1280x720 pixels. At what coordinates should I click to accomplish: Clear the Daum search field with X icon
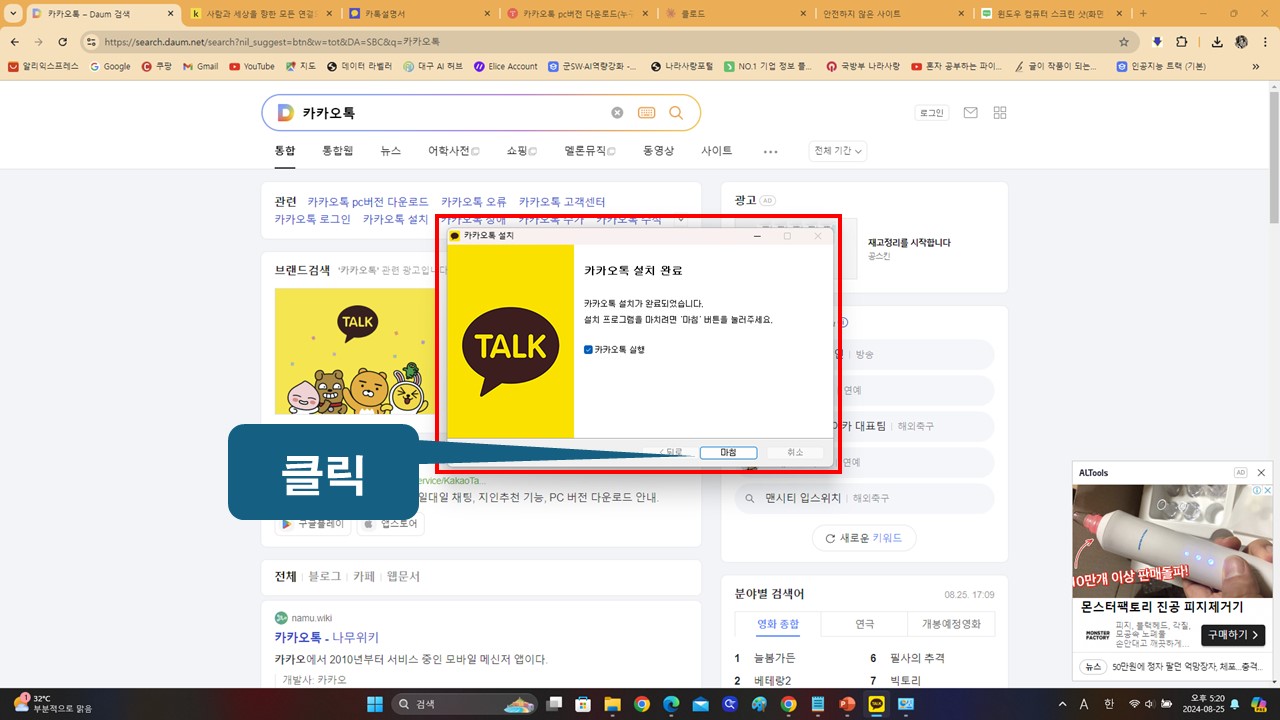coord(617,113)
